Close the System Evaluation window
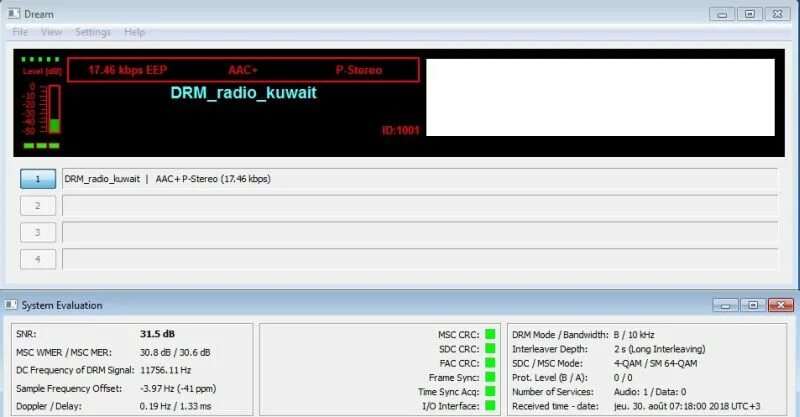Image resolution: width=800 pixels, height=417 pixels. 781,305
